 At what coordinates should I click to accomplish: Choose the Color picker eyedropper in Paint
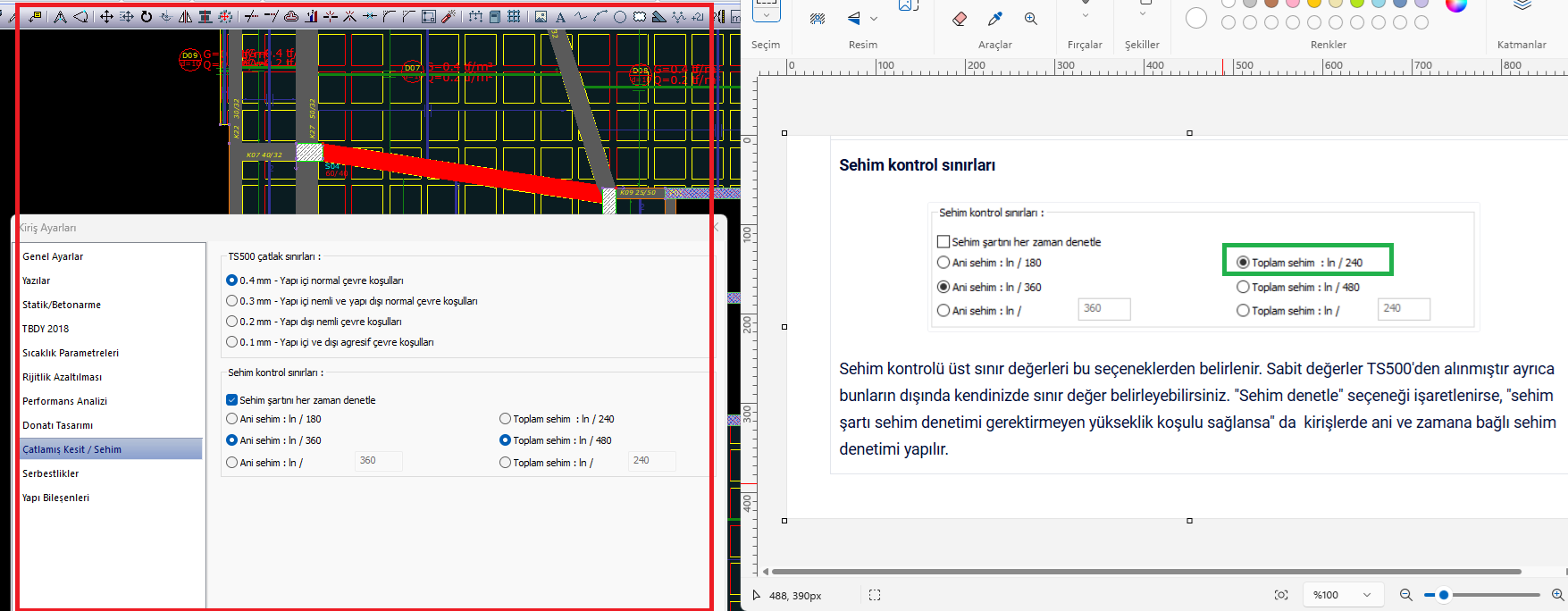(x=995, y=18)
